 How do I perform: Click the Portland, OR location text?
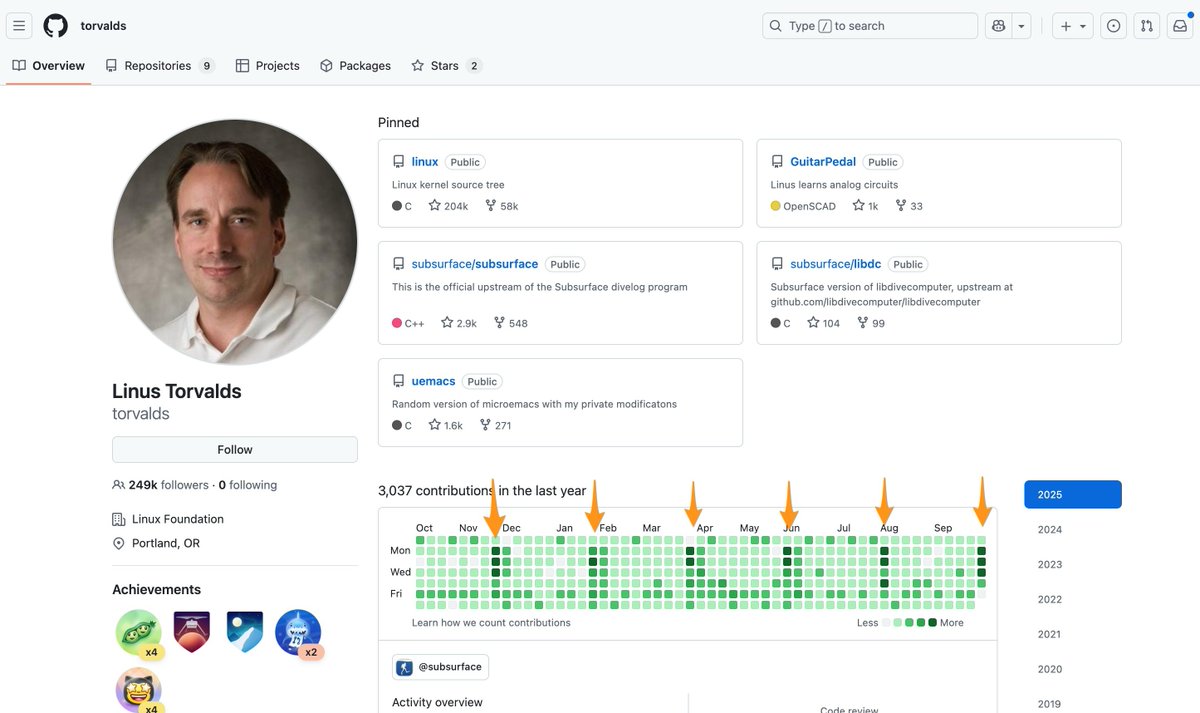(x=165, y=543)
